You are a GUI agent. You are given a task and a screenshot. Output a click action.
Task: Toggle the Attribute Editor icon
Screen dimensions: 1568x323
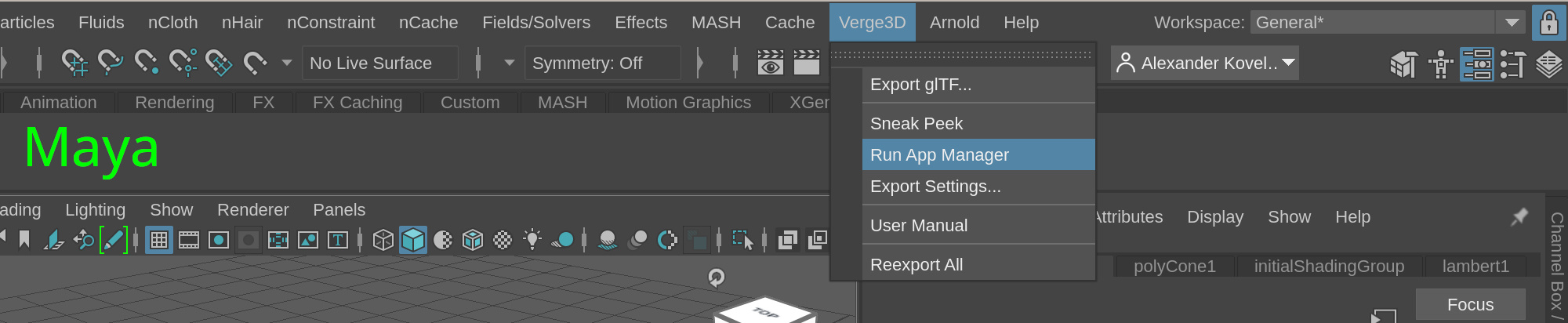(1477, 64)
